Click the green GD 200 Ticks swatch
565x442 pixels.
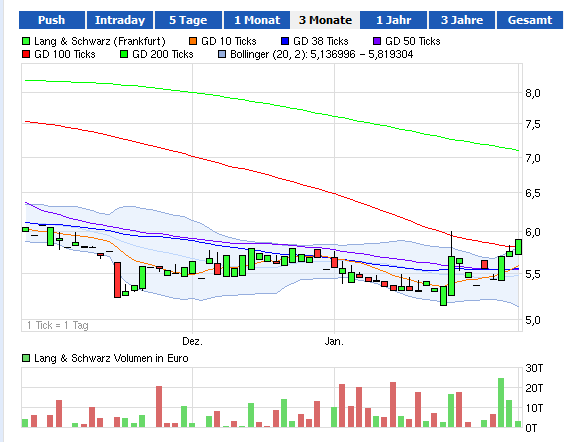[x=124, y=54]
